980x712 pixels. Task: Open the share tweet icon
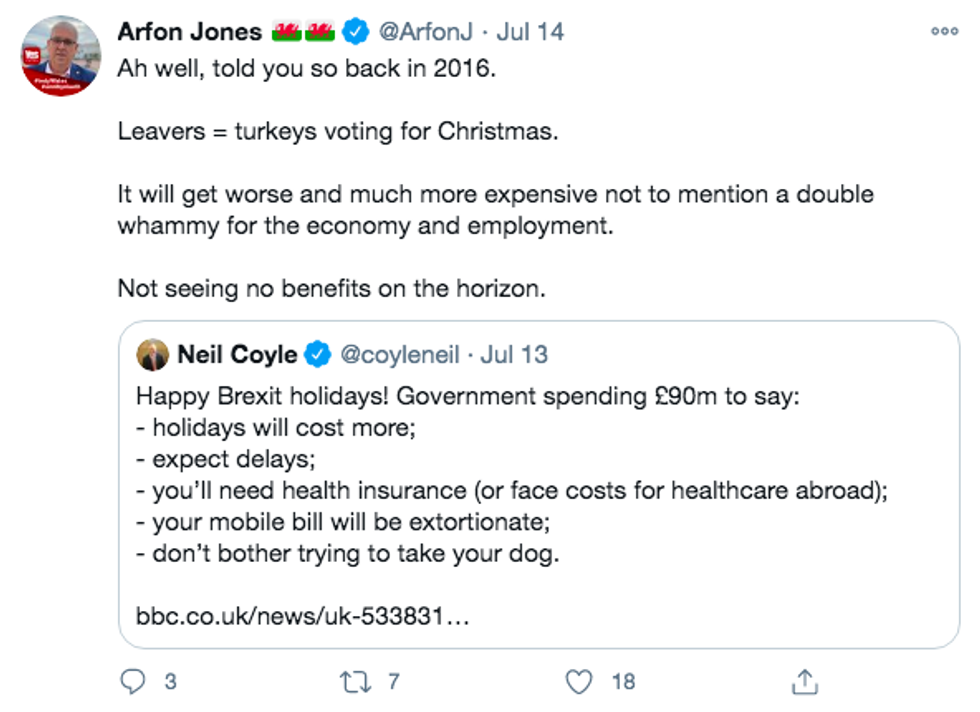coord(804,682)
